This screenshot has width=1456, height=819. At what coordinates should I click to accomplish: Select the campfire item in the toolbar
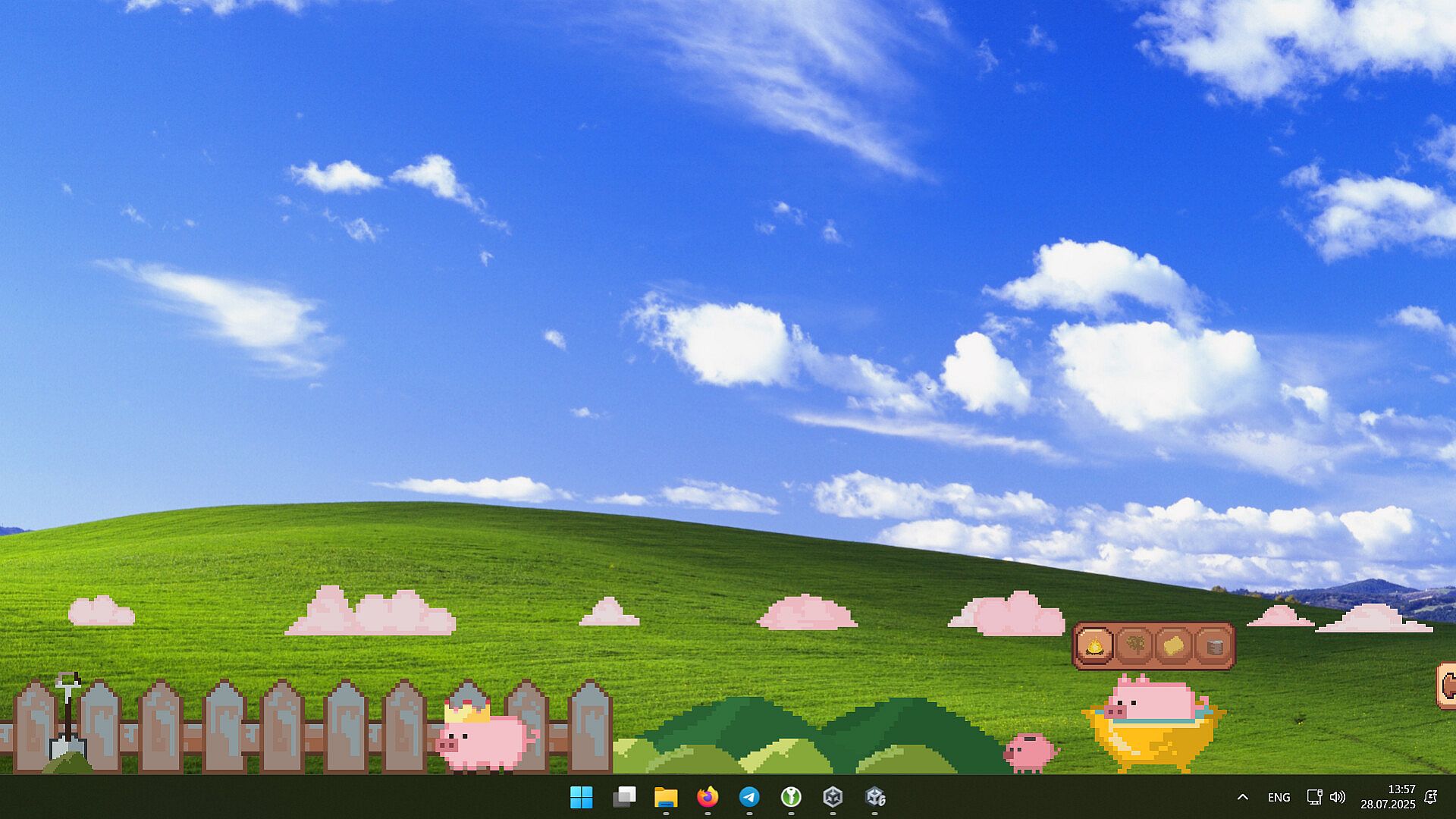1094,646
